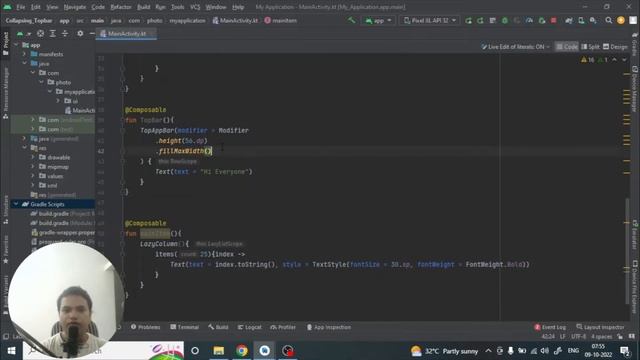Screen dimensions: 640x360
Task: Open File Explorer from the taskbar
Action: 219,351
